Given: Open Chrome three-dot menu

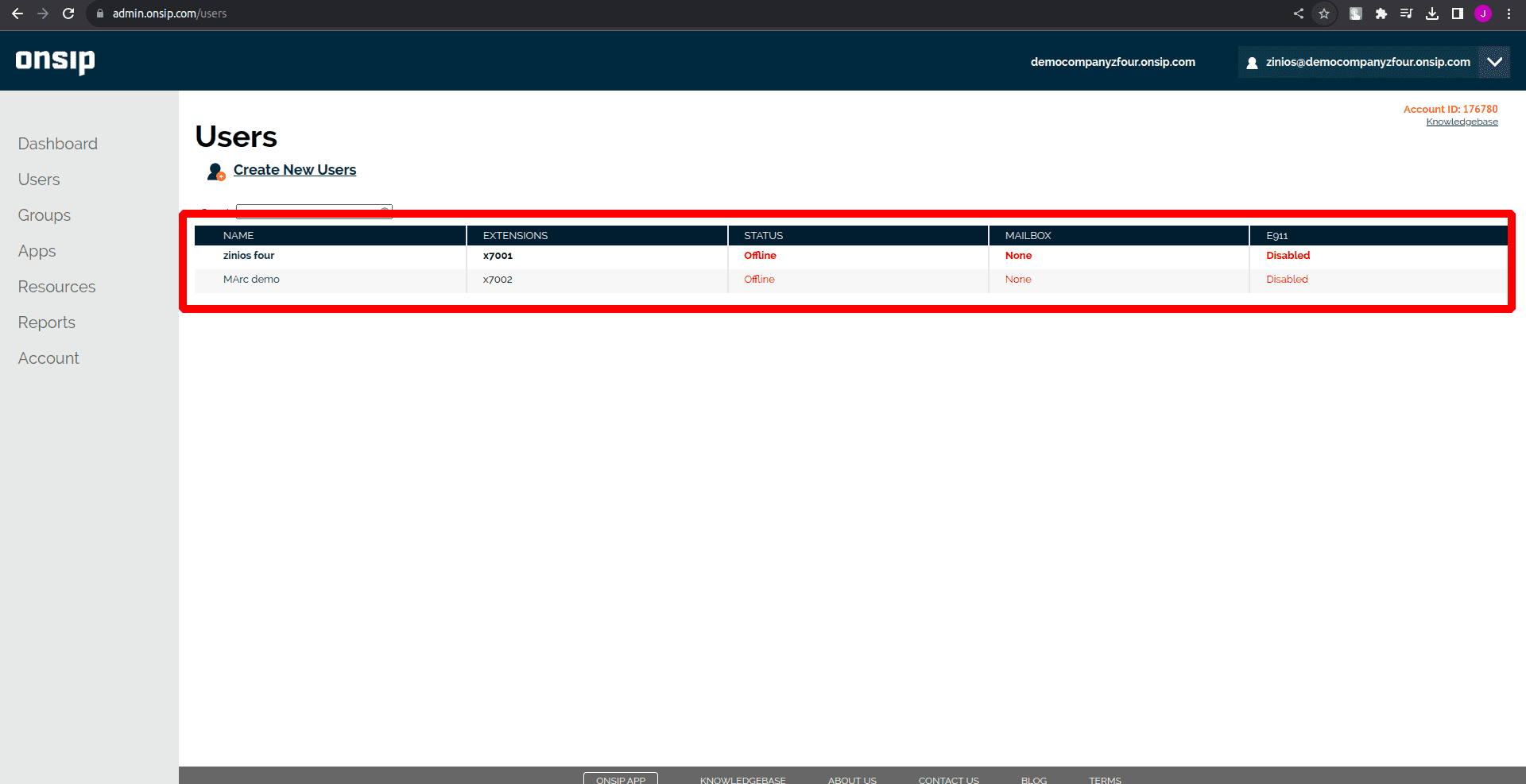Looking at the screenshot, I should [1509, 14].
